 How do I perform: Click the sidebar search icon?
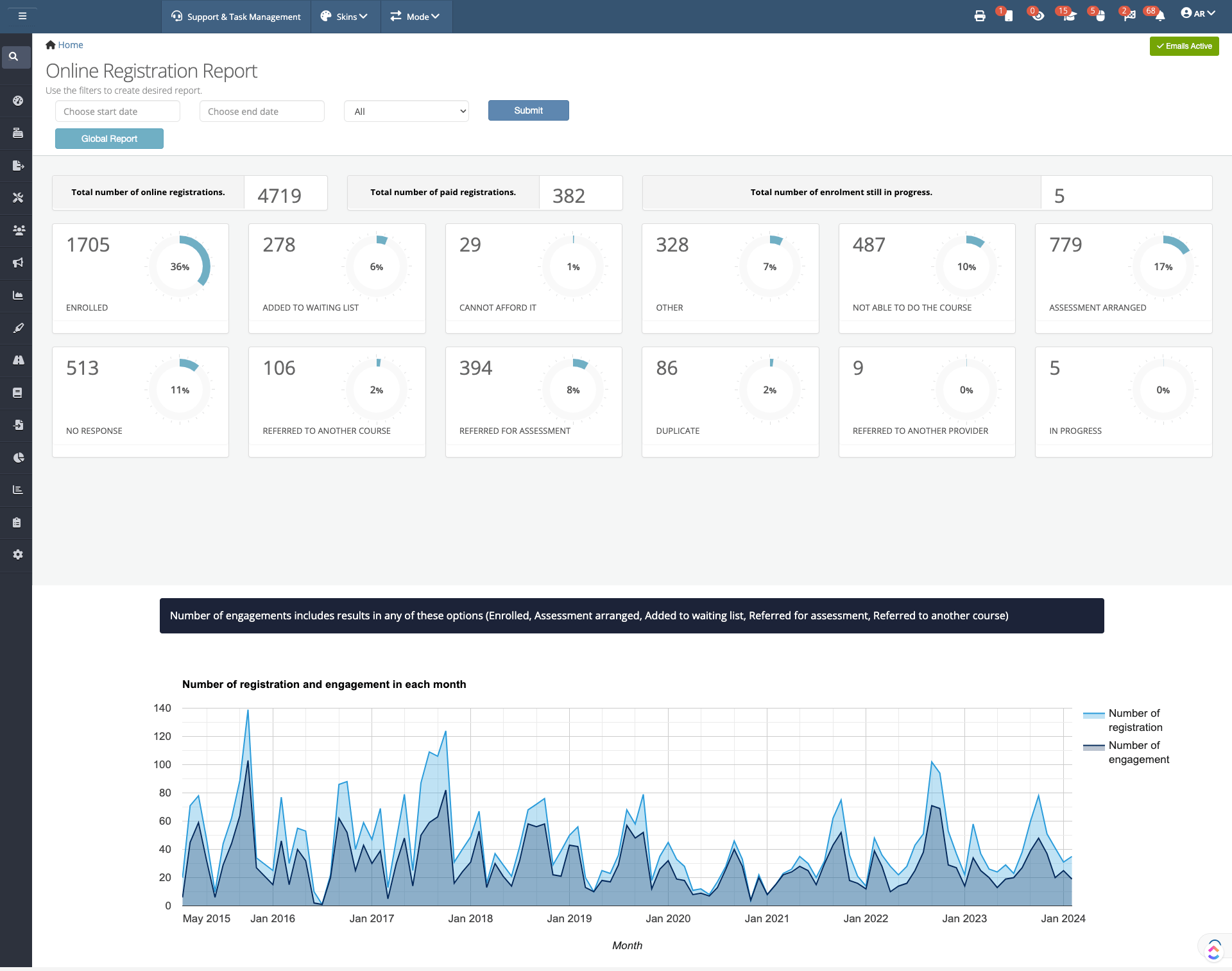point(13,56)
